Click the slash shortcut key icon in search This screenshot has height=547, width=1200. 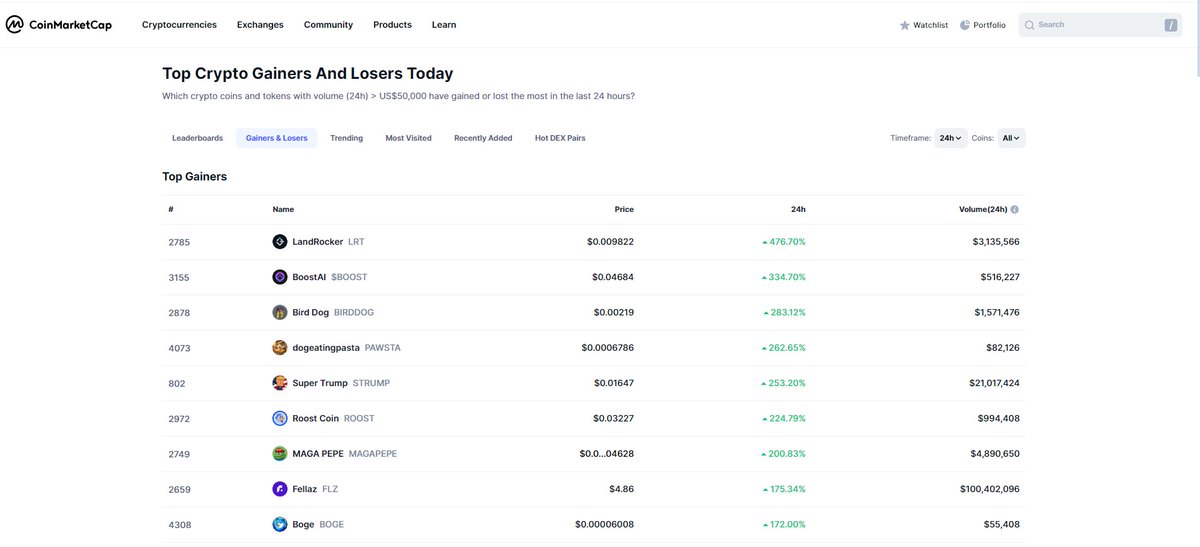coord(1170,25)
